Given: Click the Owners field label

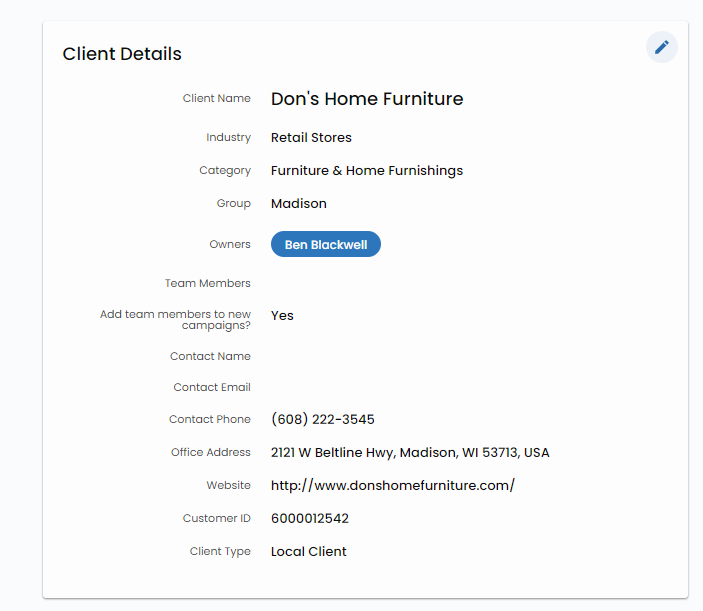Looking at the screenshot, I should pos(229,245).
